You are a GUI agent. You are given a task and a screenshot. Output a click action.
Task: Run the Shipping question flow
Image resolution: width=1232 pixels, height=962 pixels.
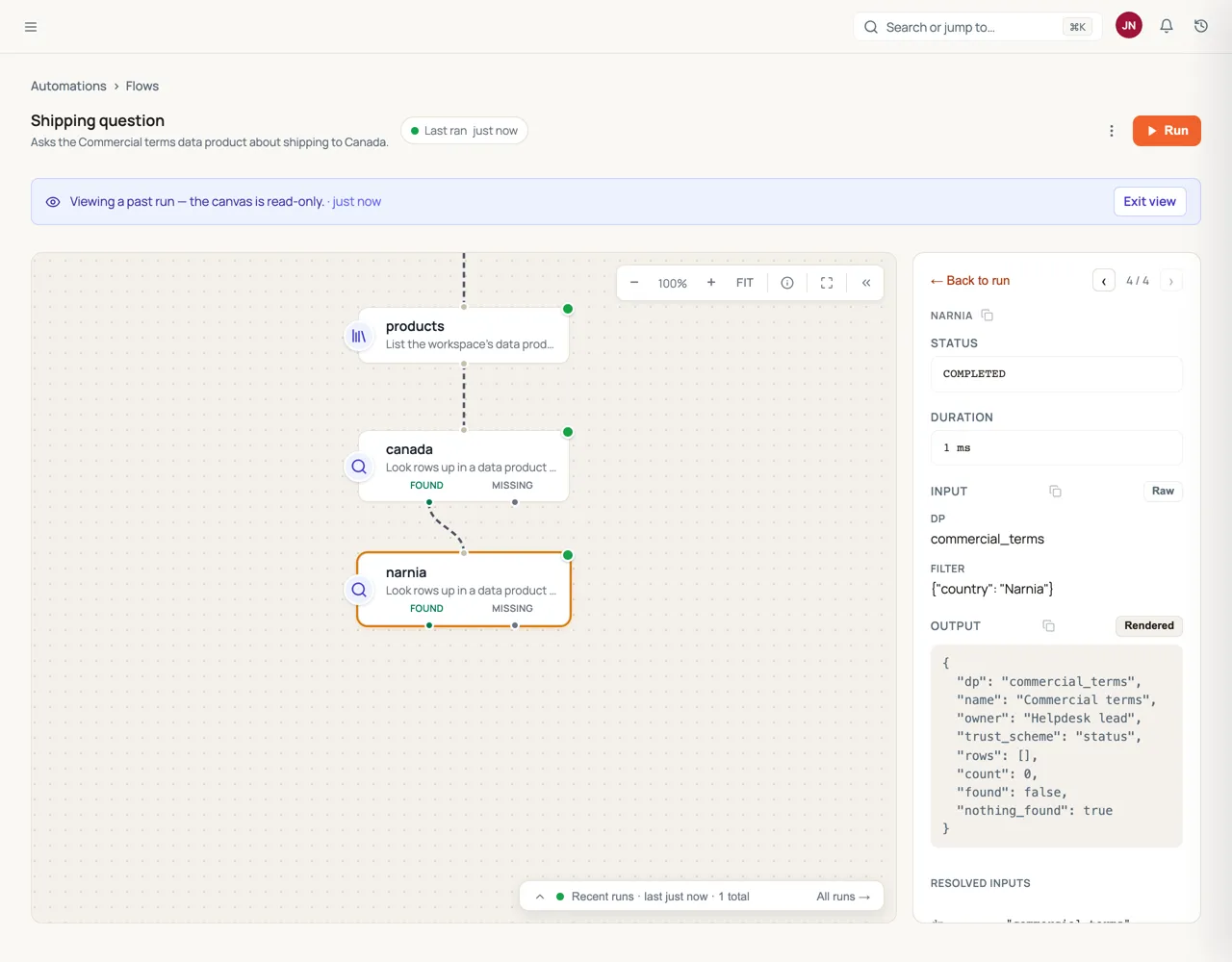pos(1167,131)
